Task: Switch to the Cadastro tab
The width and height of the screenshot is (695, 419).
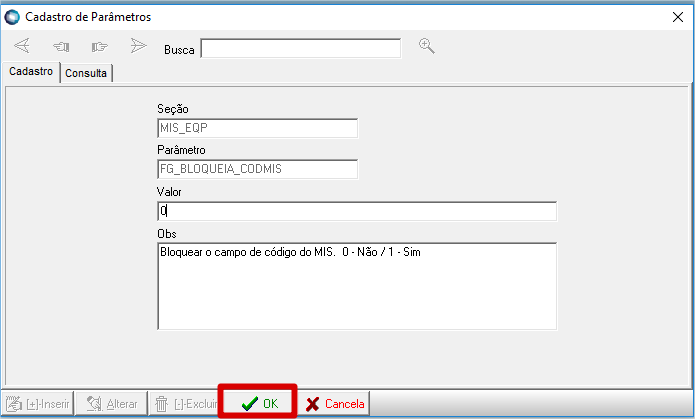Action: [31, 71]
